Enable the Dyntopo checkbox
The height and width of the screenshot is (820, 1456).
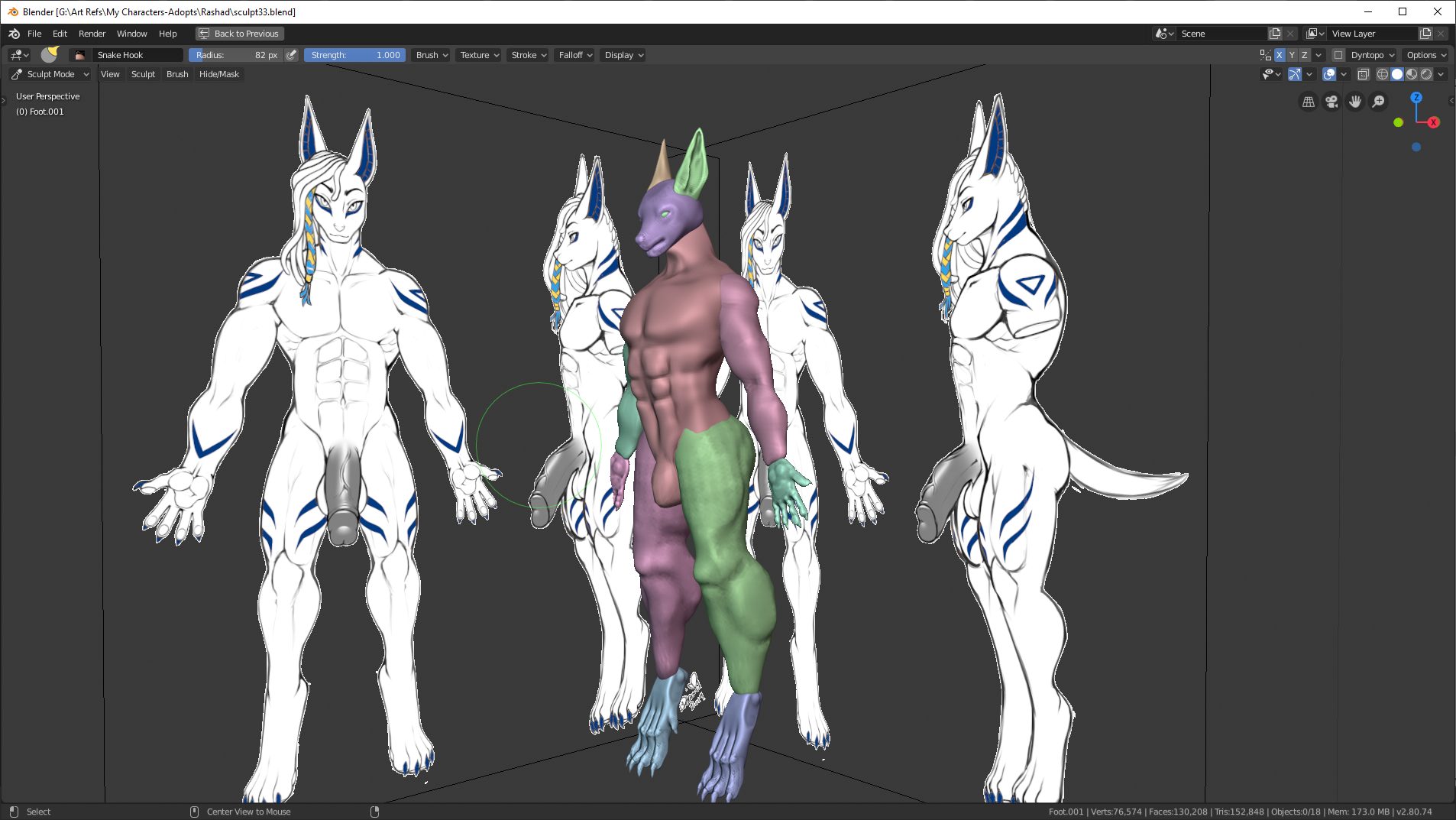click(x=1338, y=55)
